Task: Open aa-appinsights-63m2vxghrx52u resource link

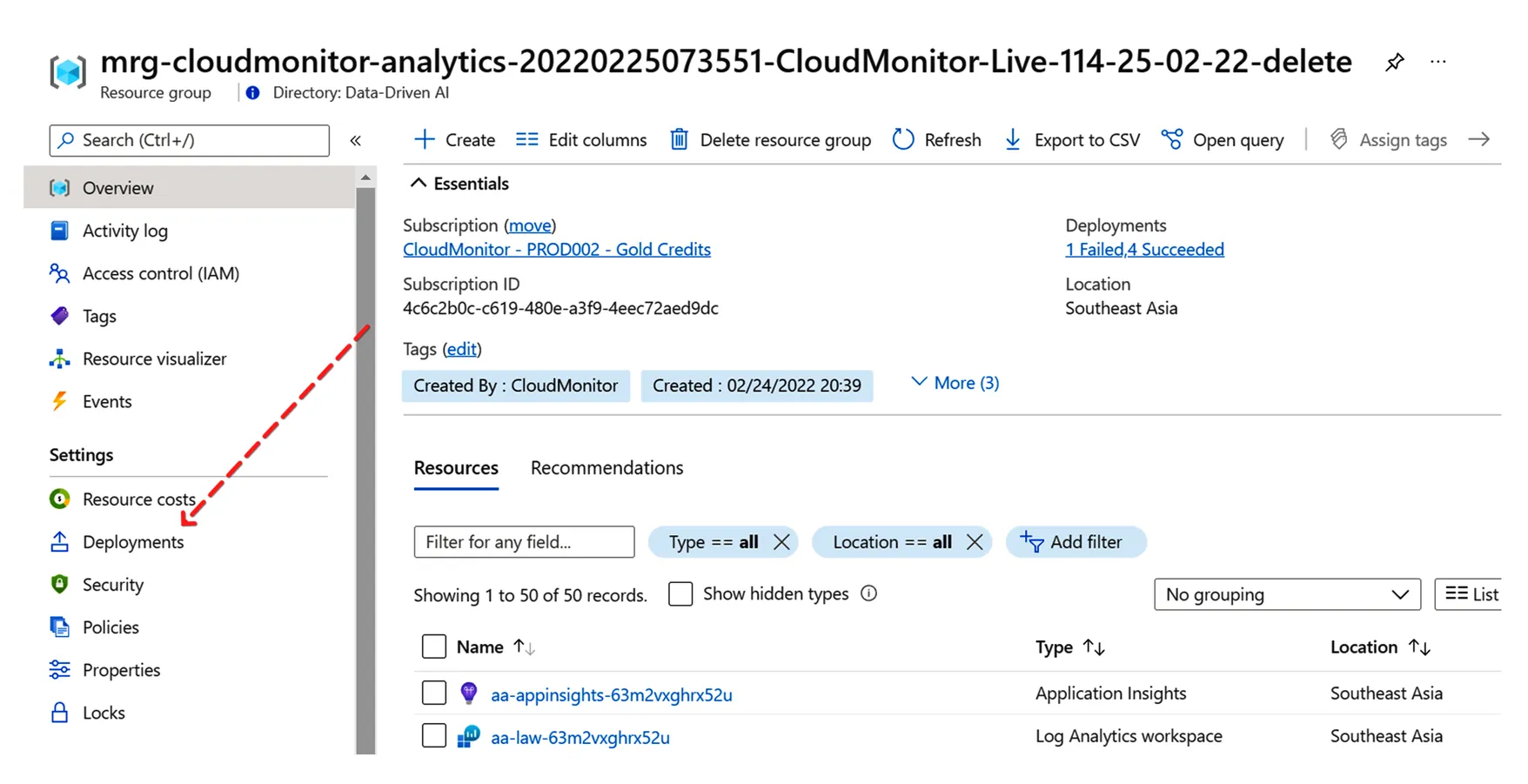Action: pos(612,694)
